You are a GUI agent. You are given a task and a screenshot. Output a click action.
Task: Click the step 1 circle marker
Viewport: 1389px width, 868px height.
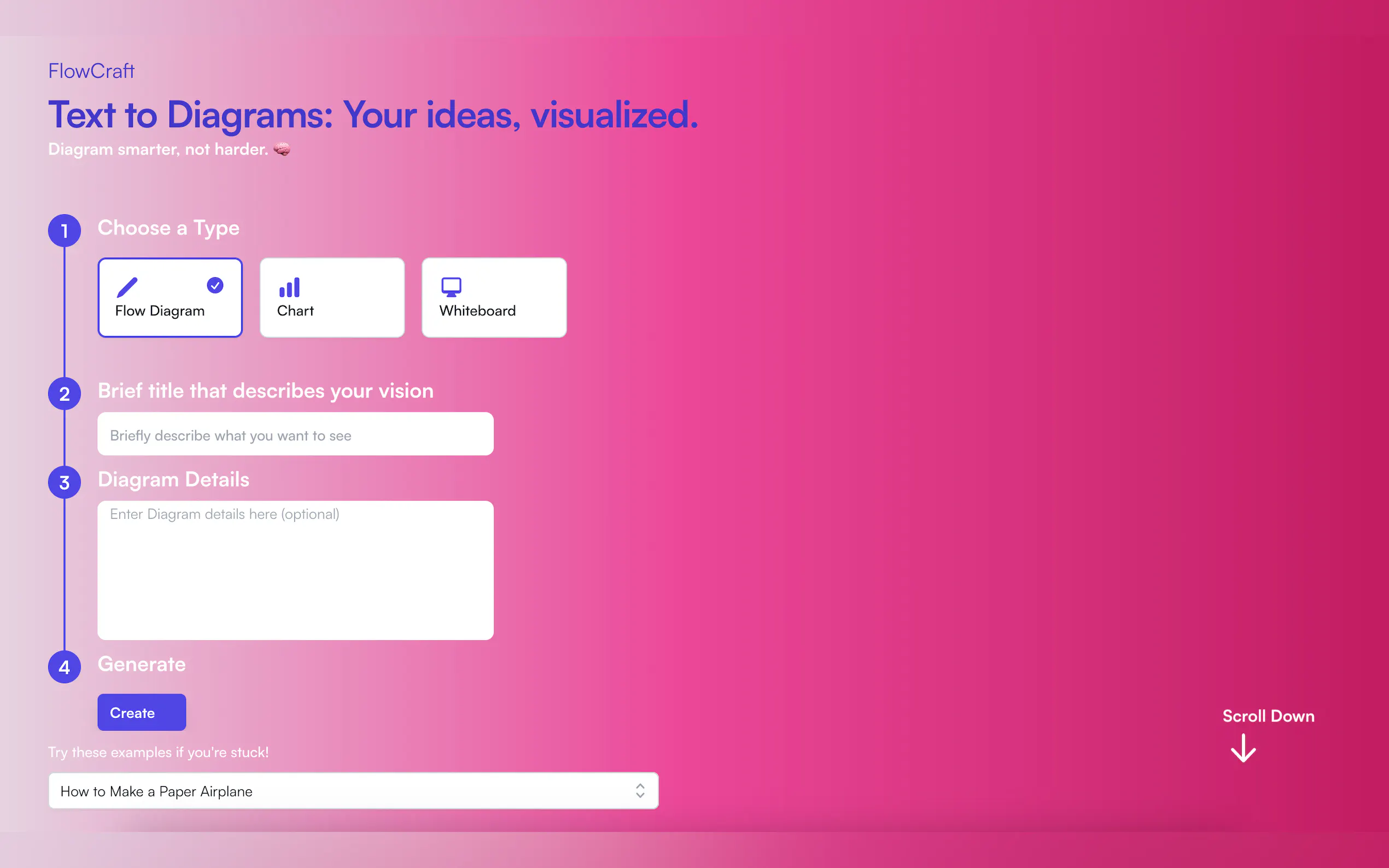pyautogui.click(x=65, y=231)
